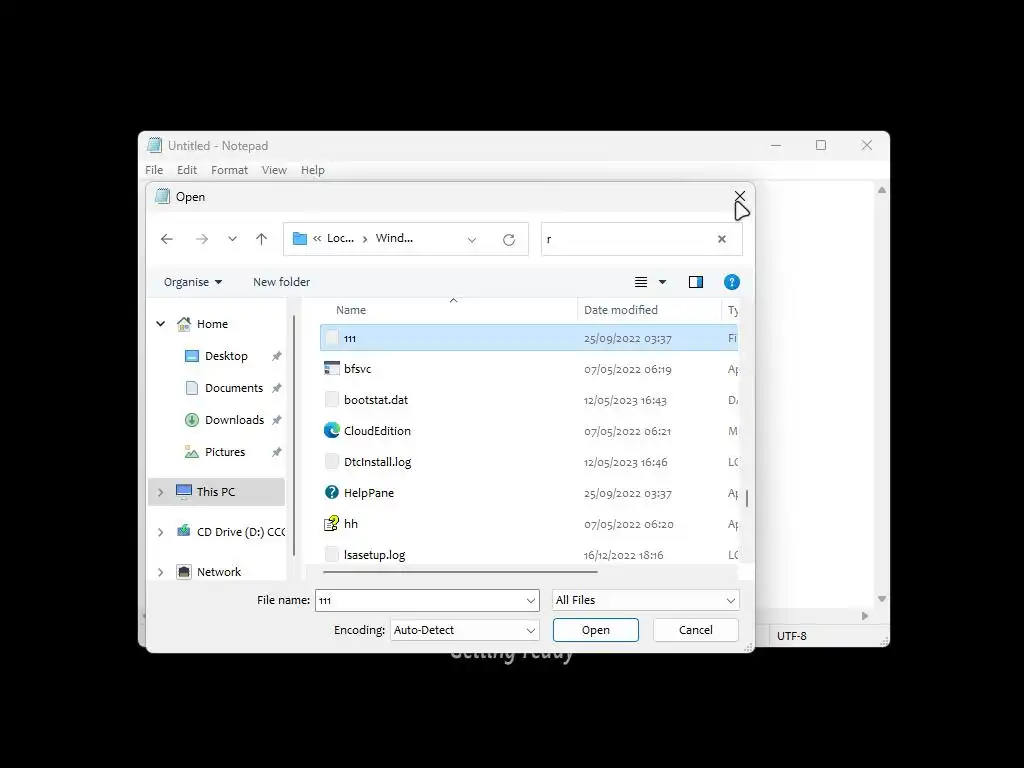The image size is (1024, 768).
Task: Click the Cancel button
Action: [696, 630]
